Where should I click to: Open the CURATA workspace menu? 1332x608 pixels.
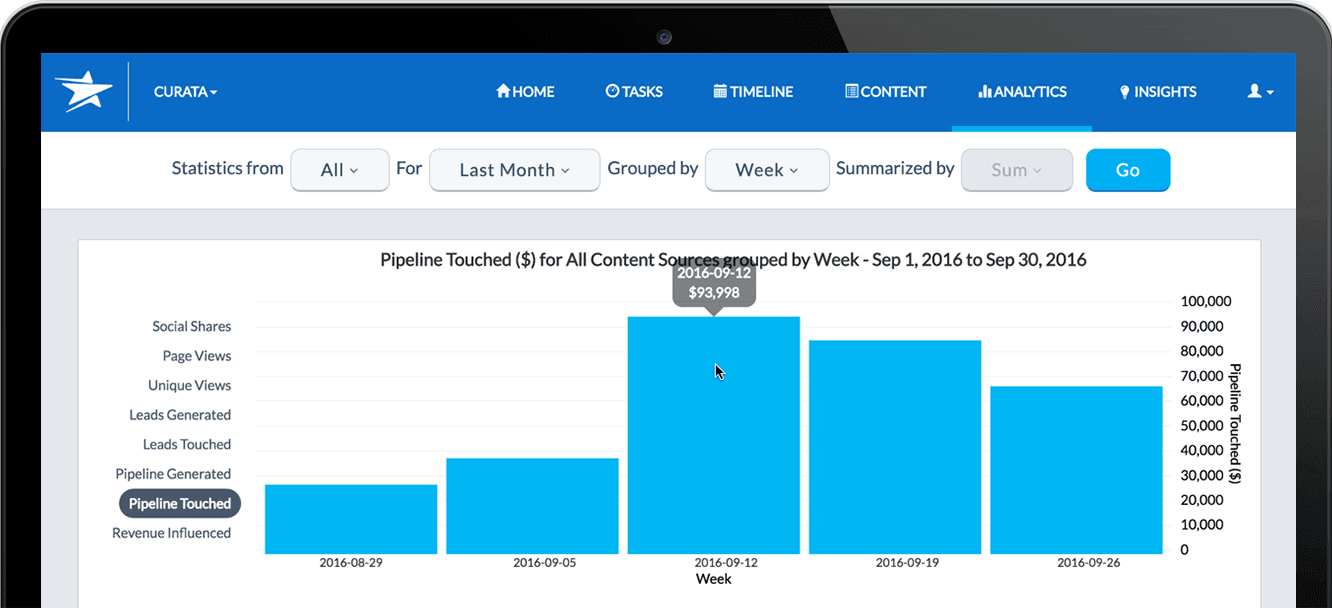185,91
